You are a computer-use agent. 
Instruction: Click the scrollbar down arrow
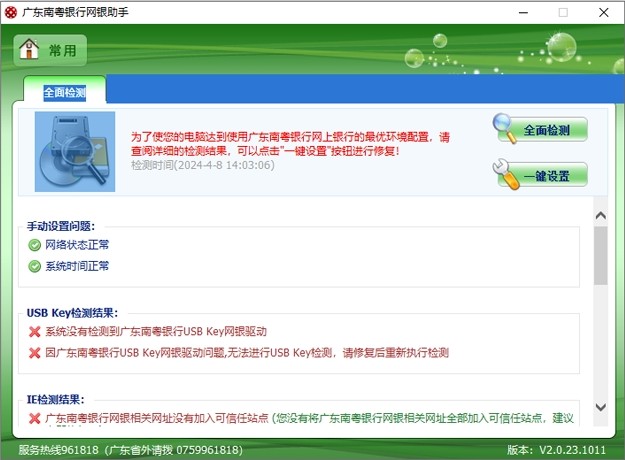pos(600,407)
